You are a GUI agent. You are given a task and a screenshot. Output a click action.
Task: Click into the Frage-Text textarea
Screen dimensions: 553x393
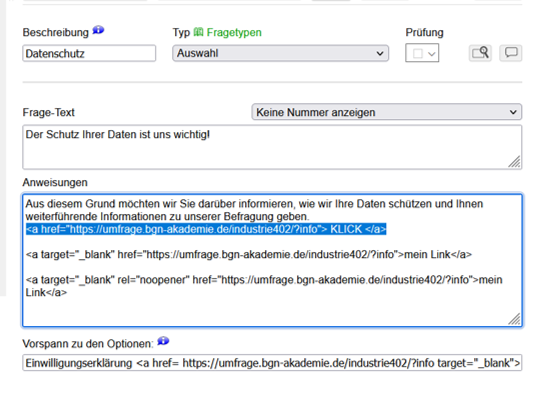(x=272, y=147)
